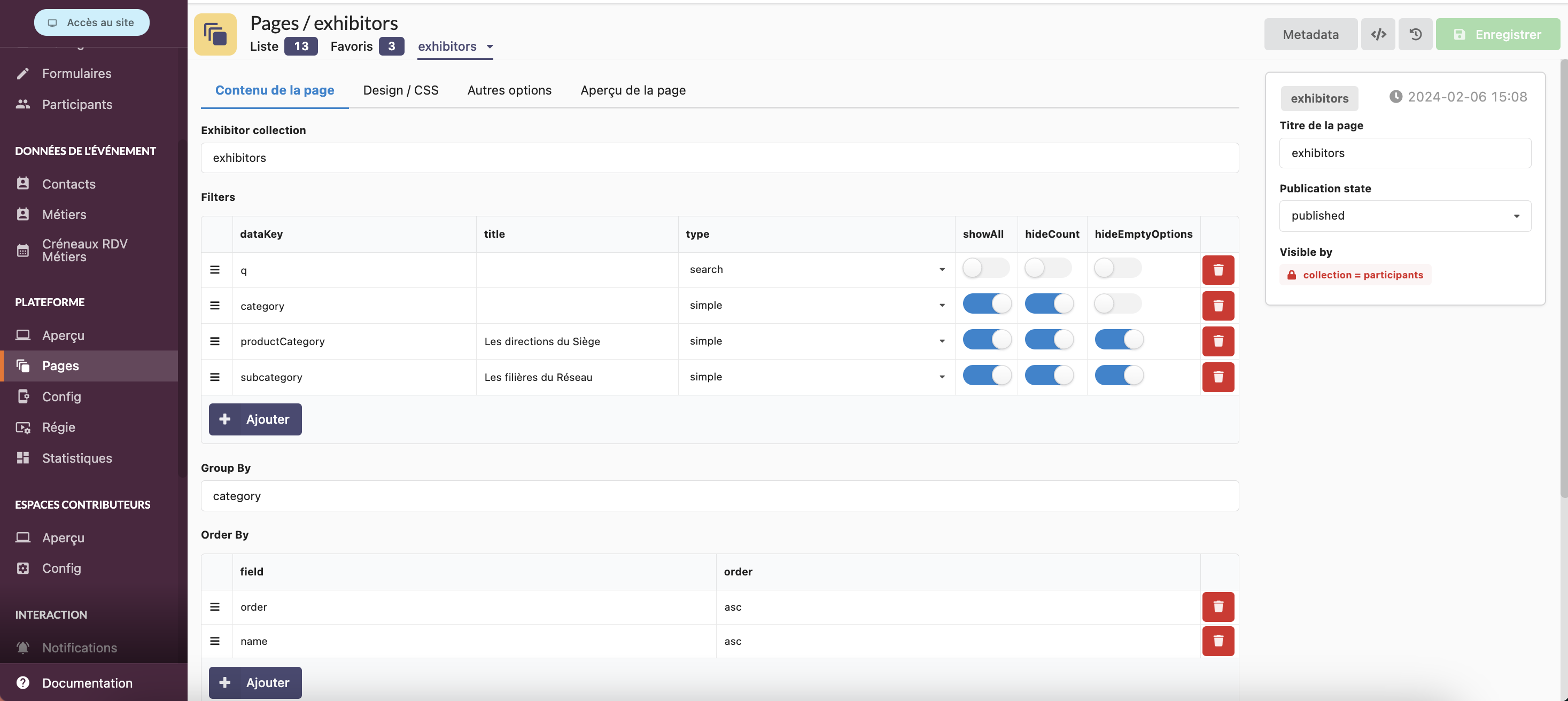Toggle hideEmptyOptions for category filter
Image resolution: width=1568 pixels, height=701 pixels.
click(x=1117, y=303)
